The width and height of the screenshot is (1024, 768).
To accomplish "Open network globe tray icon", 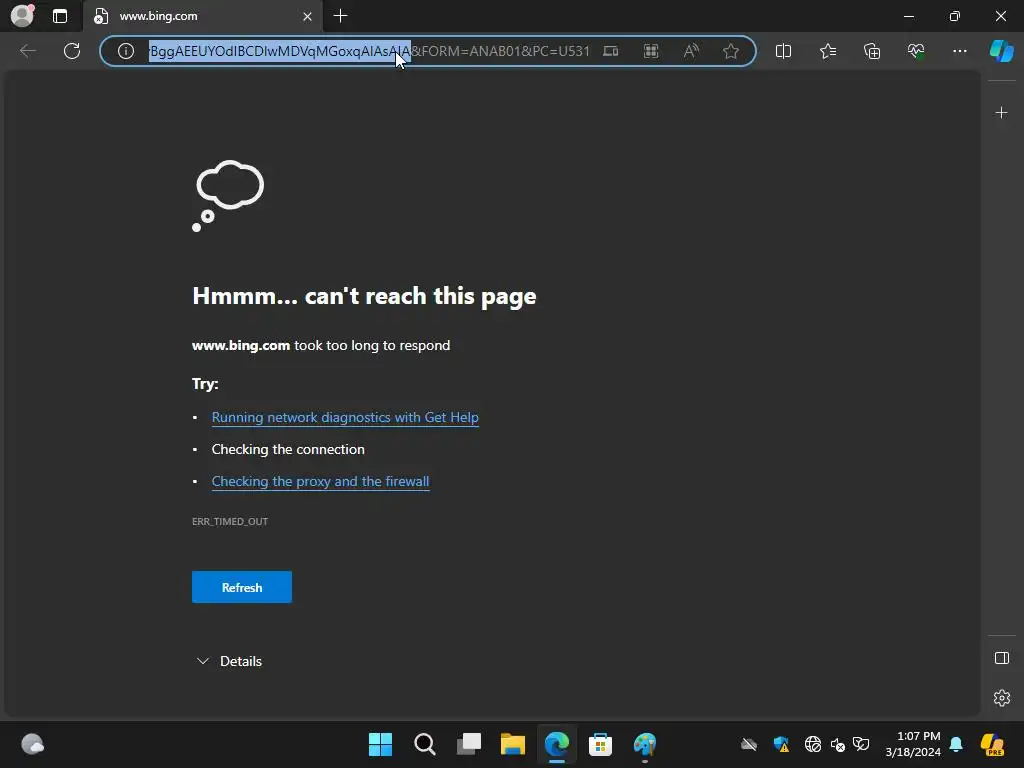I will (x=813, y=744).
